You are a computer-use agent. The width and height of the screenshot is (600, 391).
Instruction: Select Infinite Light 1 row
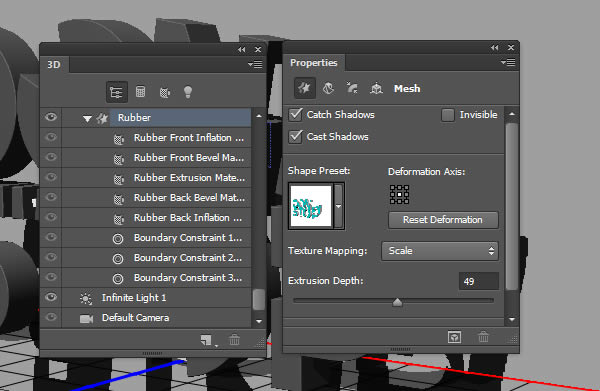tap(146, 297)
